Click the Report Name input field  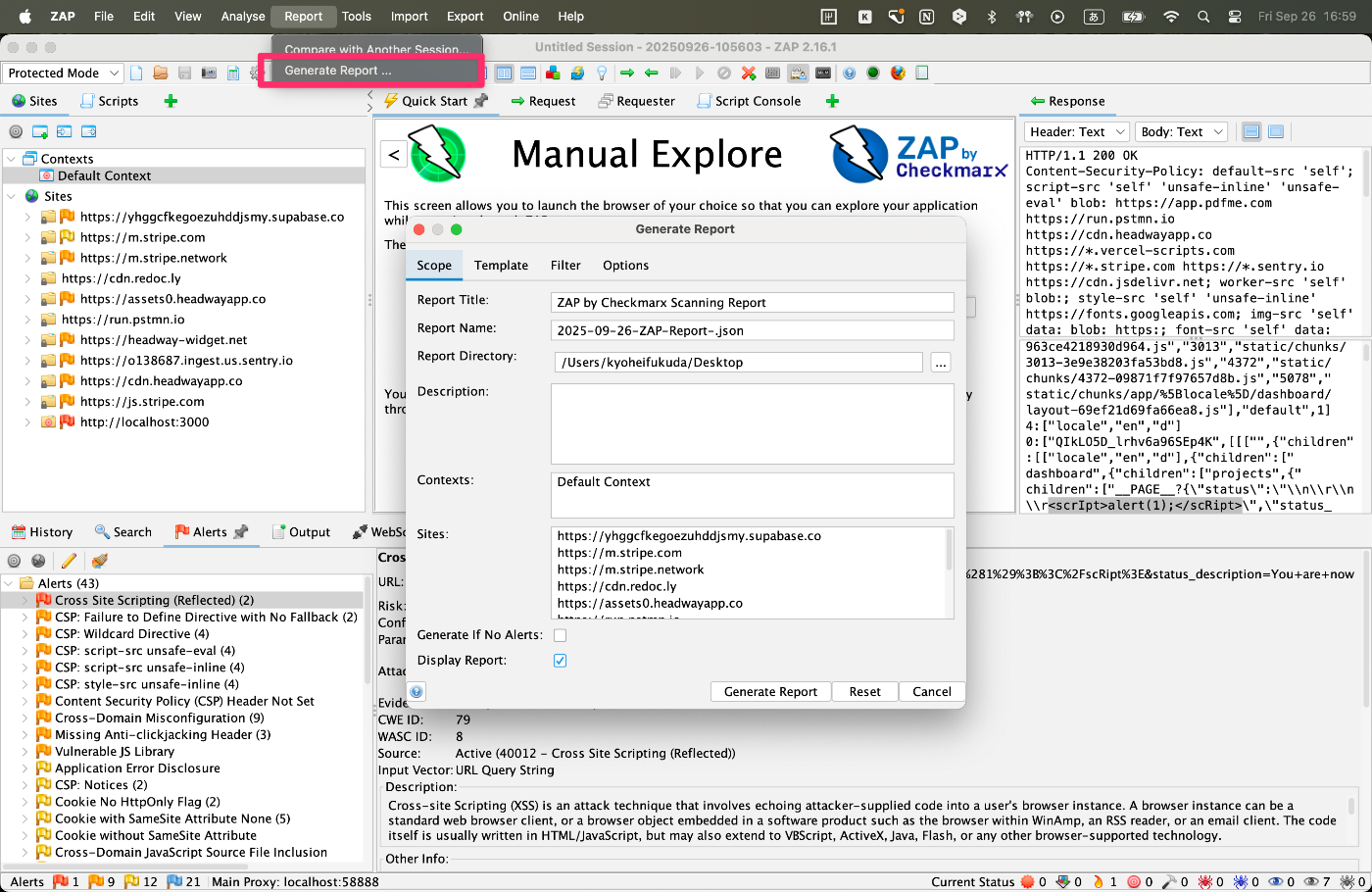[x=753, y=330]
